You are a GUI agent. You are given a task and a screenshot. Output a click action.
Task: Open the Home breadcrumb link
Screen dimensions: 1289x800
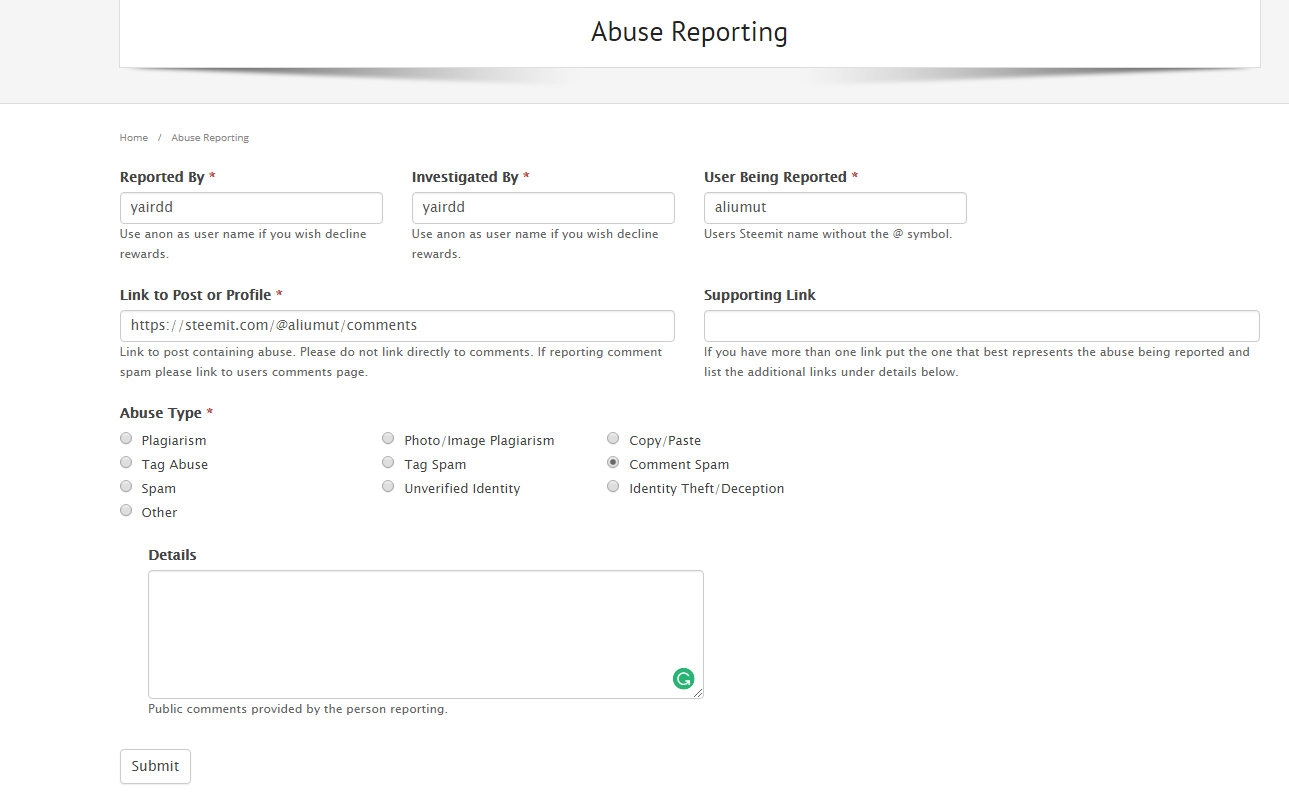pyautogui.click(x=133, y=137)
